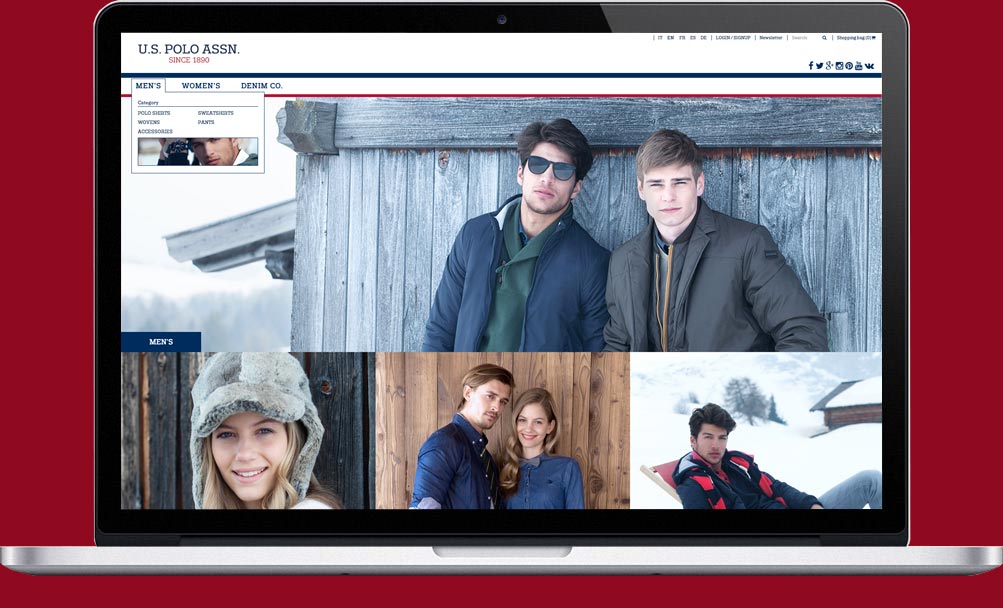Screen dimensions: 1003x608
Task: Switch site language to EN
Action: click(670, 38)
